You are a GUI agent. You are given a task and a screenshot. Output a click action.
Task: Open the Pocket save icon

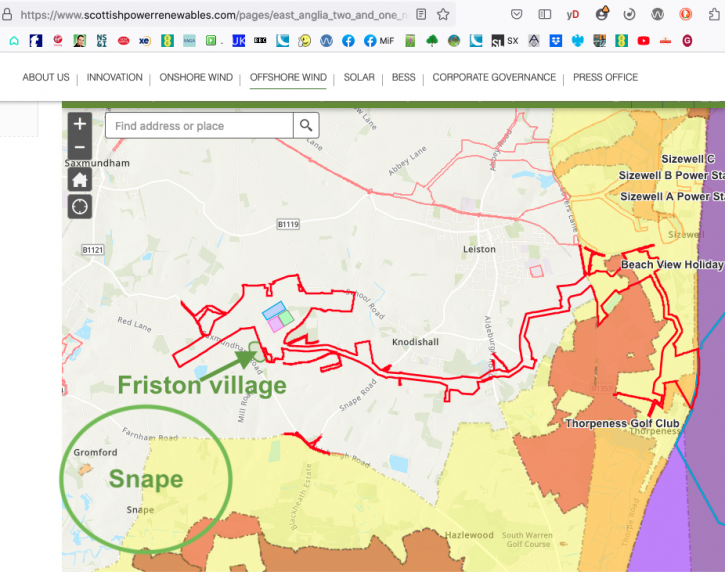tap(516, 15)
